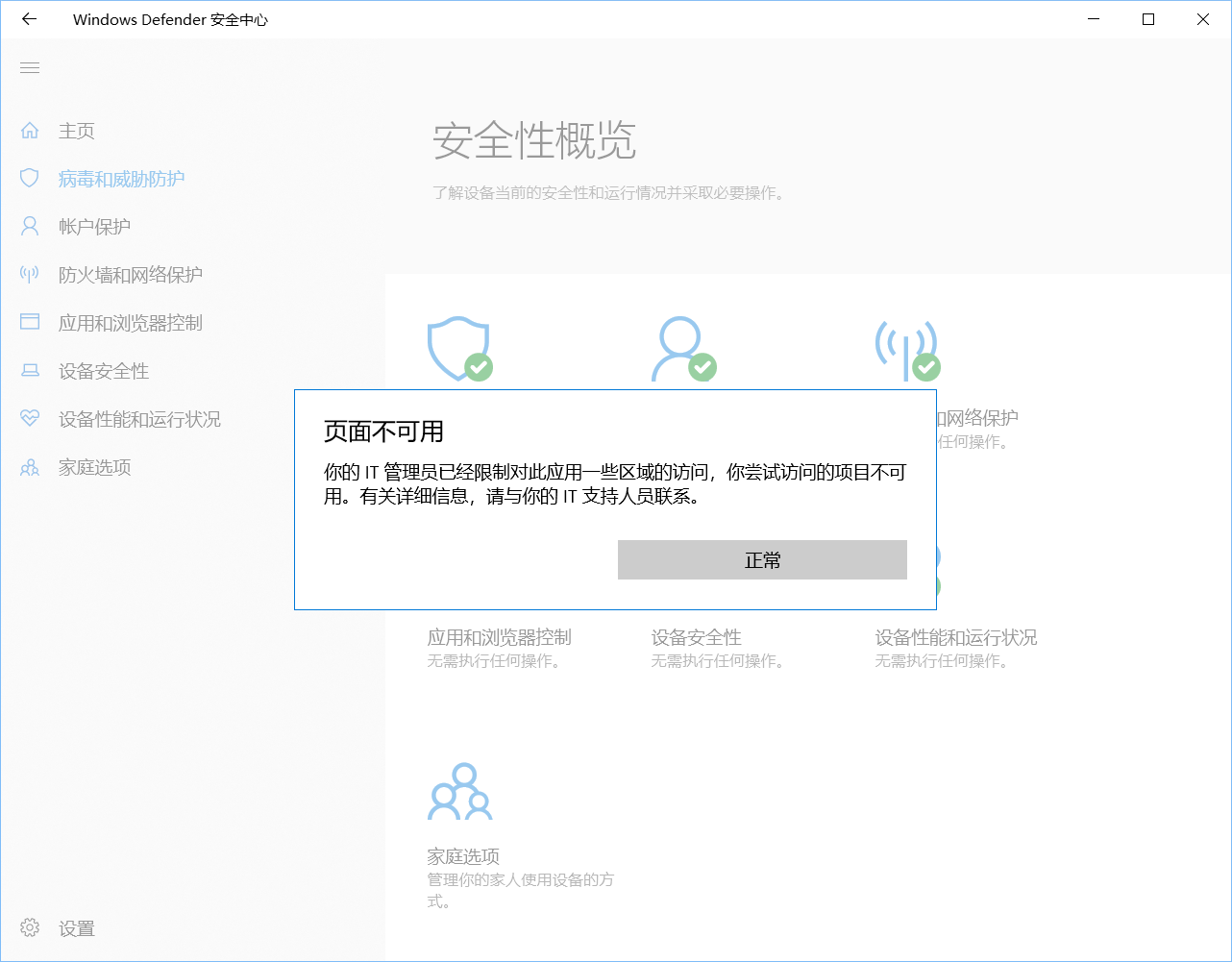Click the back arrow in title bar
This screenshot has height=962, width=1232.
[29, 19]
